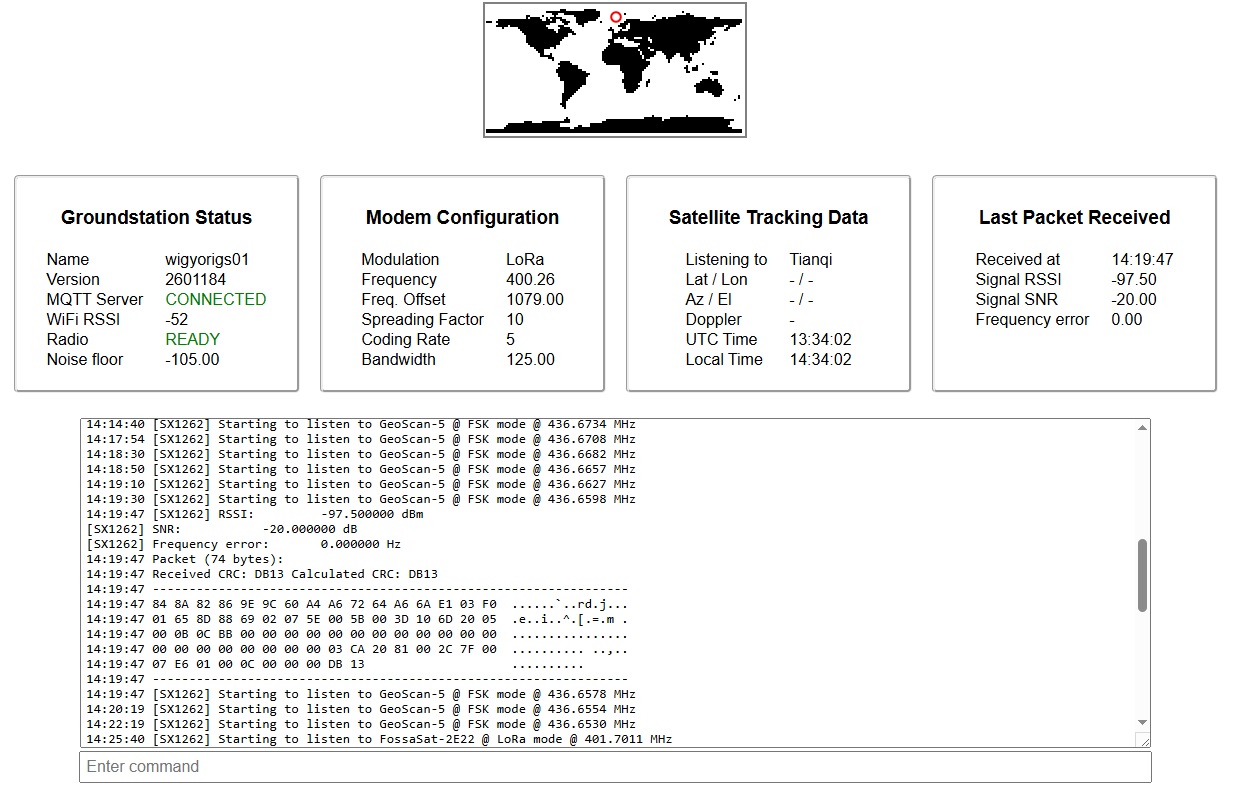Click the Noise floor value -105.00
Viewport: 1240px width, 790px height.
[192, 359]
